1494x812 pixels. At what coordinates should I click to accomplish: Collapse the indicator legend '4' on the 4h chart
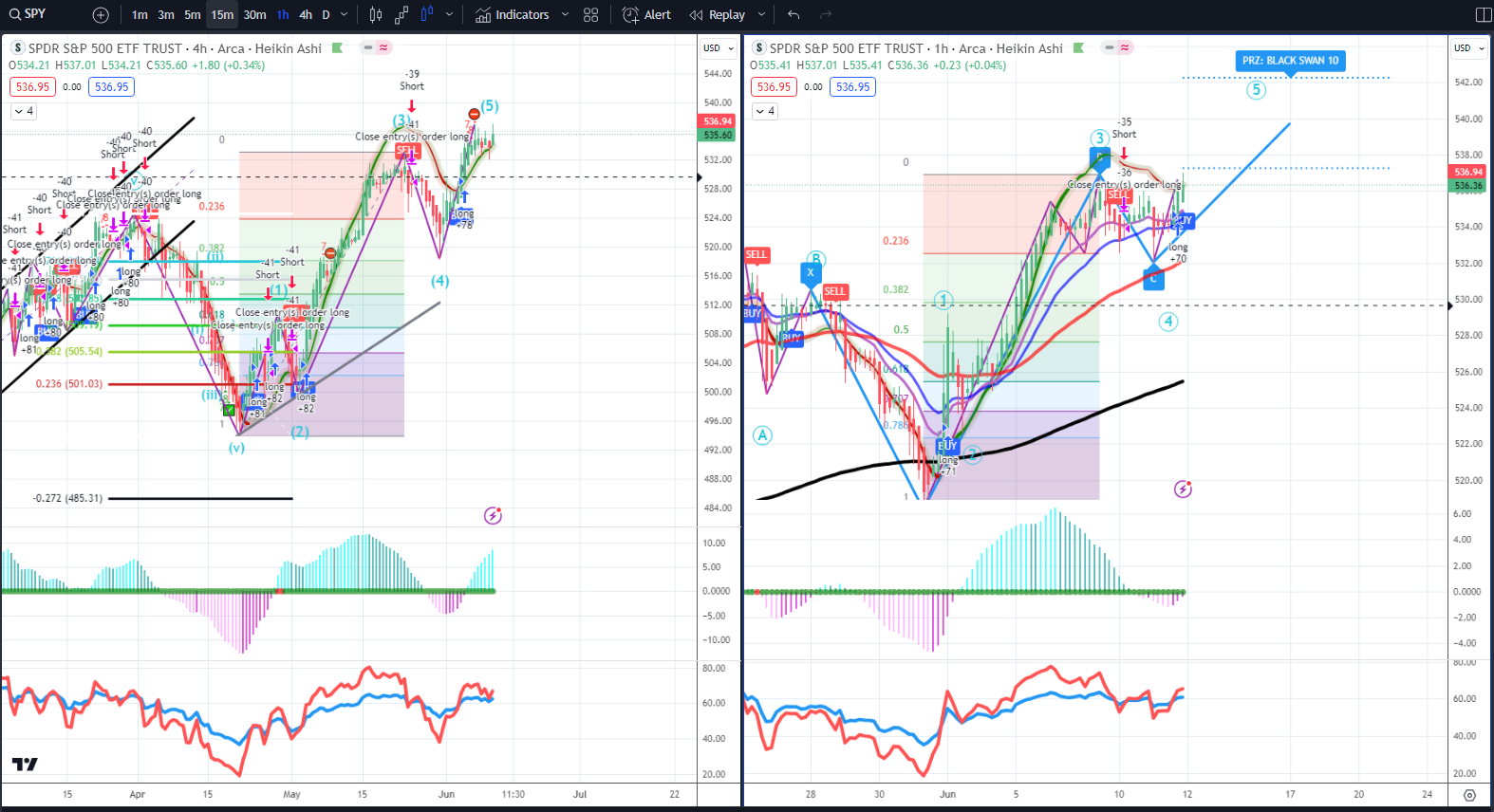24,111
